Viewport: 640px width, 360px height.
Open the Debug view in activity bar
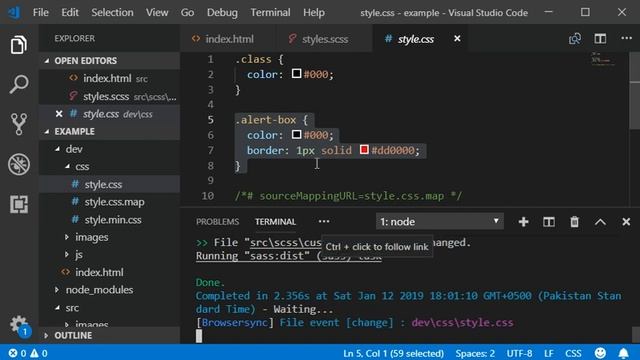pos(19,164)
